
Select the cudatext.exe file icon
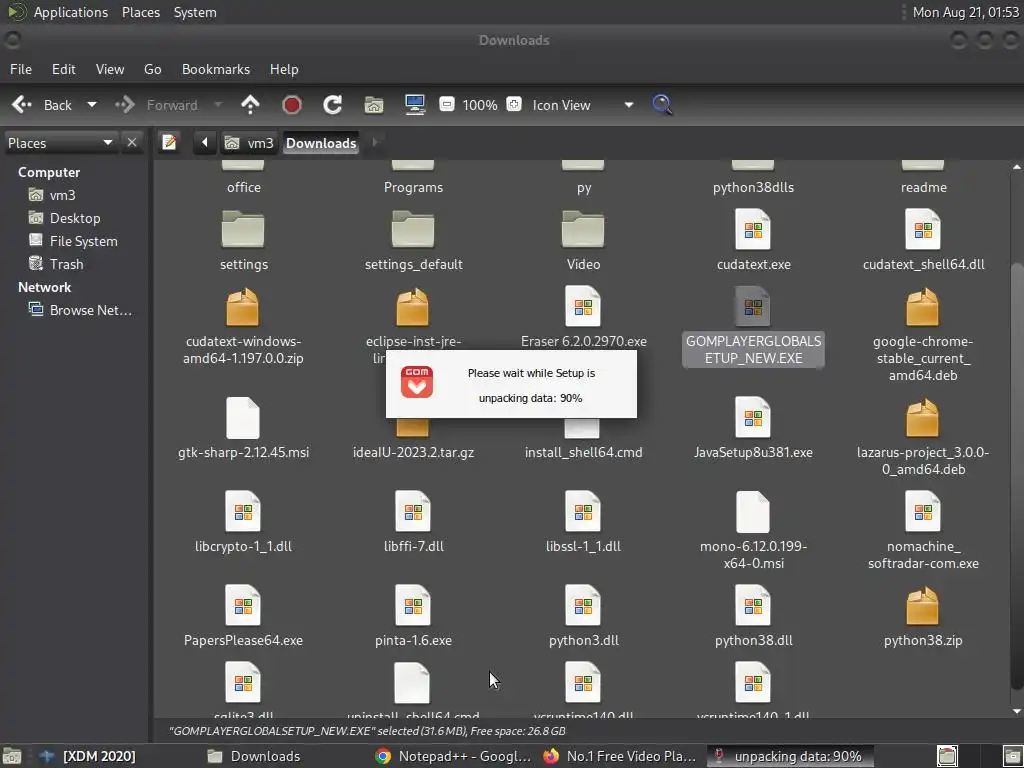click(x=753, y=229)
